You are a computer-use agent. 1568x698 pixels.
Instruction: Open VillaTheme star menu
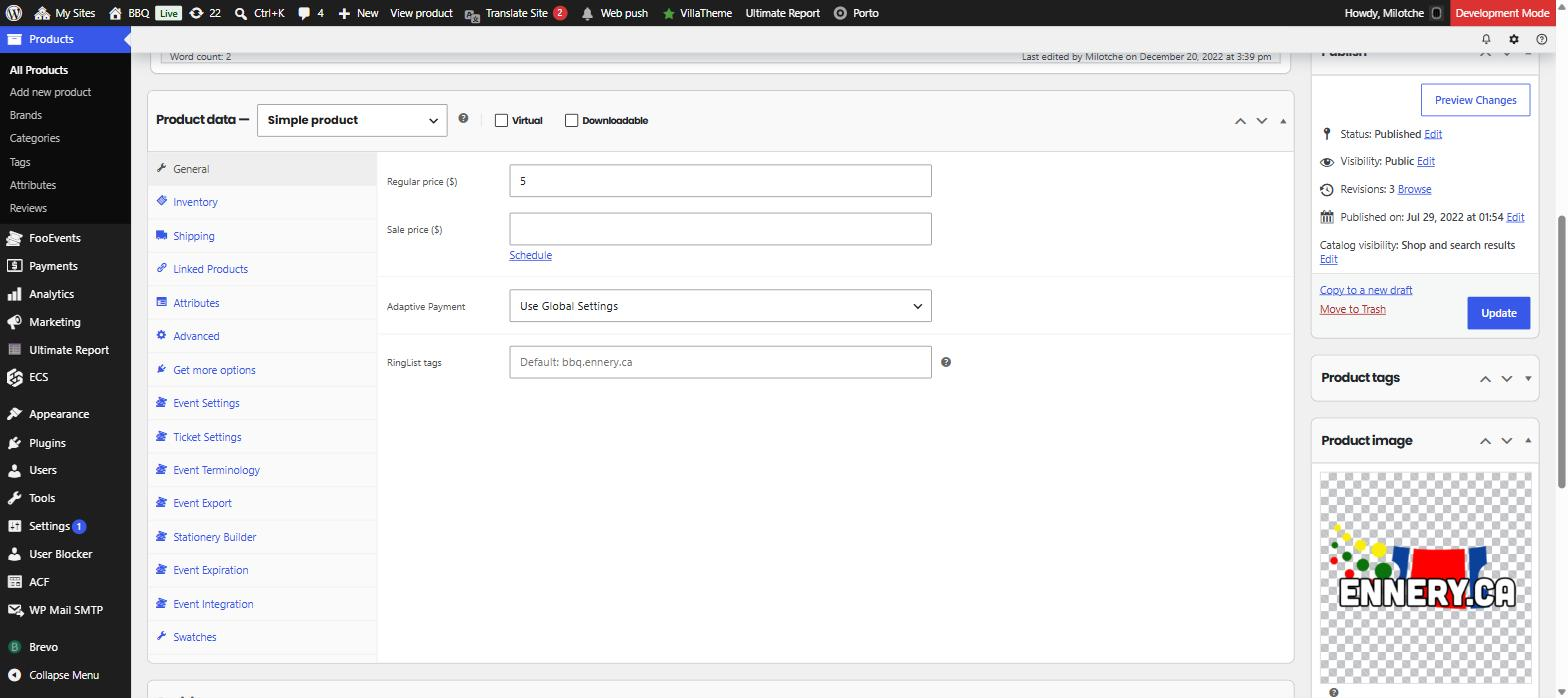coord(697,13)
